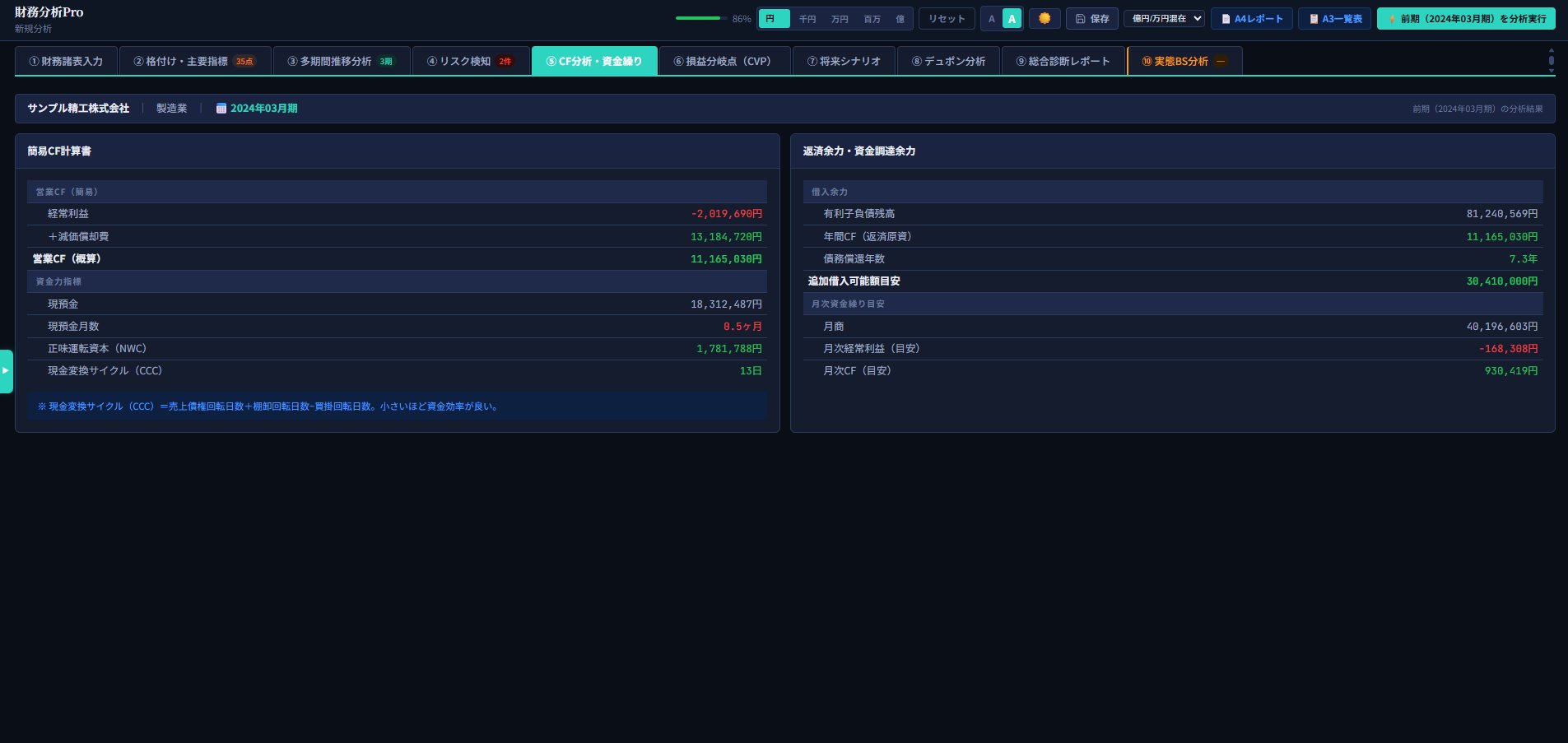Open the ⑥損益分岐点（CVP） tab

click(724, 61)
